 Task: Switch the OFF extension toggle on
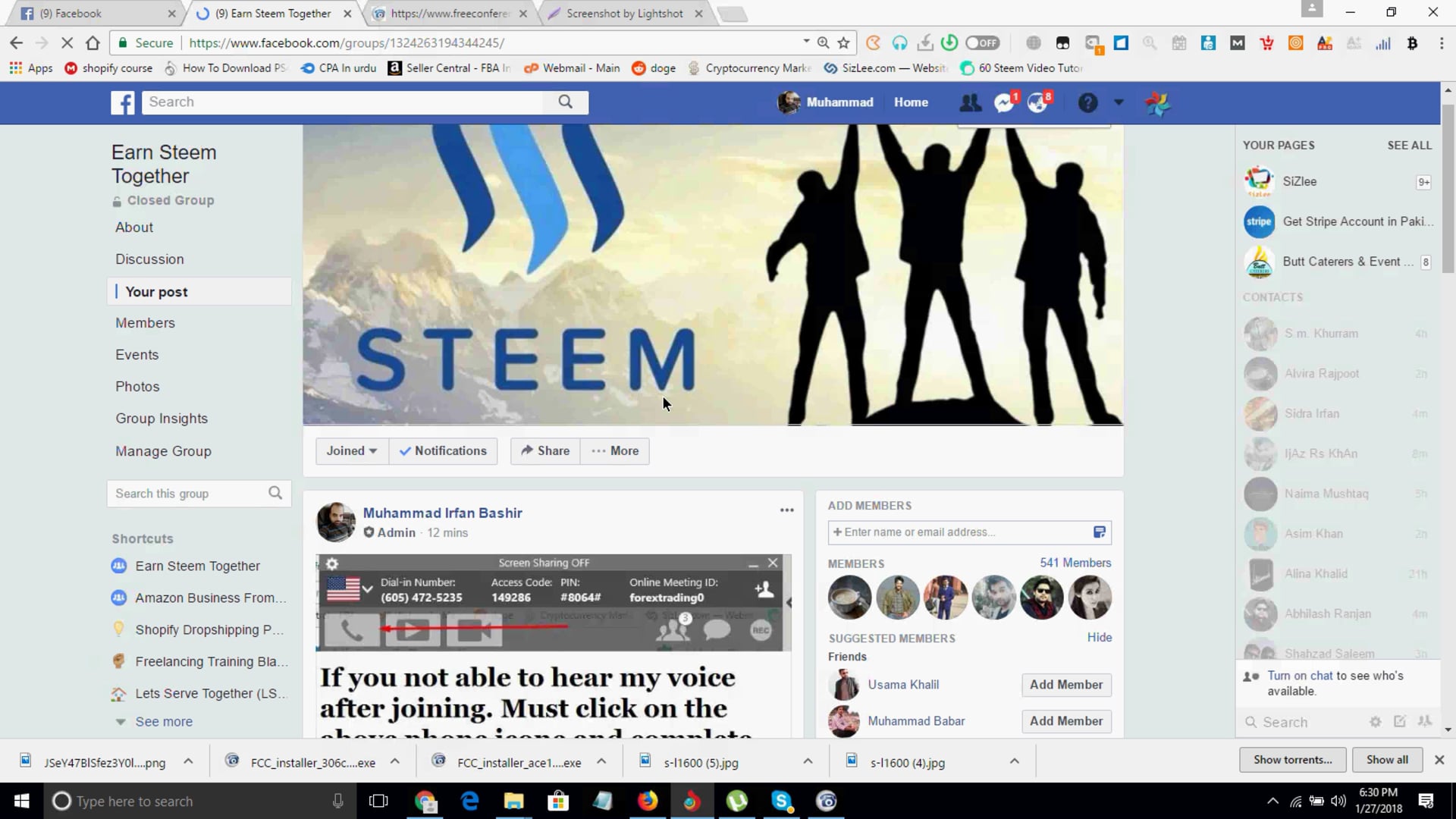[982, 43]
